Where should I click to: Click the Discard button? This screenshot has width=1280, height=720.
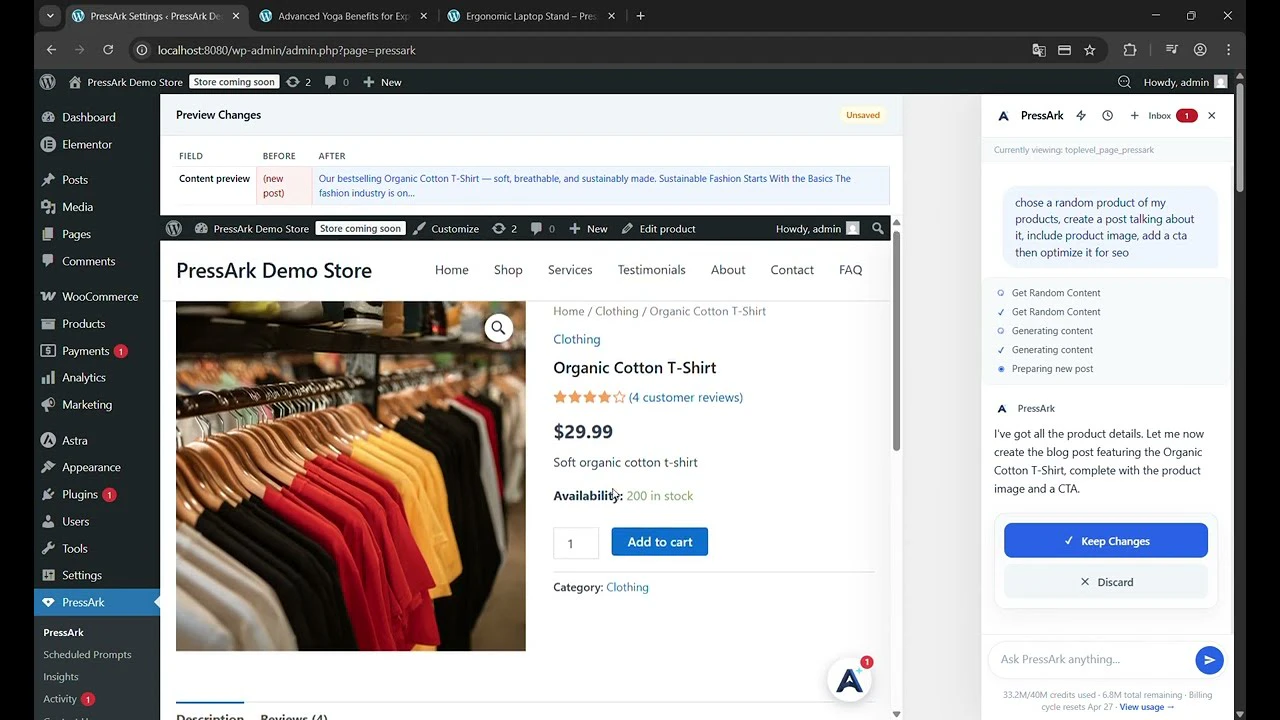click(1106, 582)
